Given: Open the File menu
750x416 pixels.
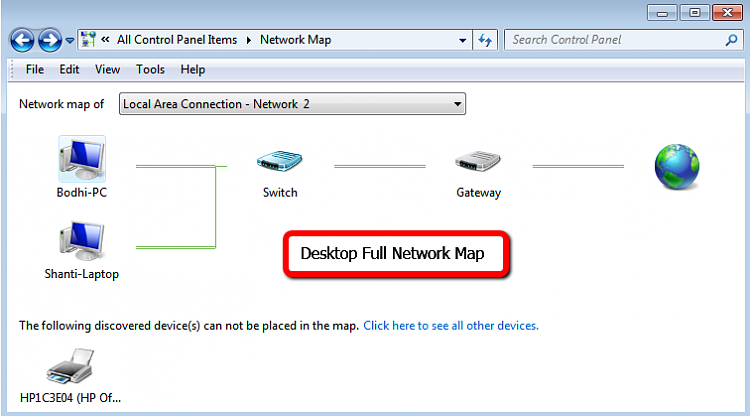Looking at the screenshot, I should click(35, 69).
